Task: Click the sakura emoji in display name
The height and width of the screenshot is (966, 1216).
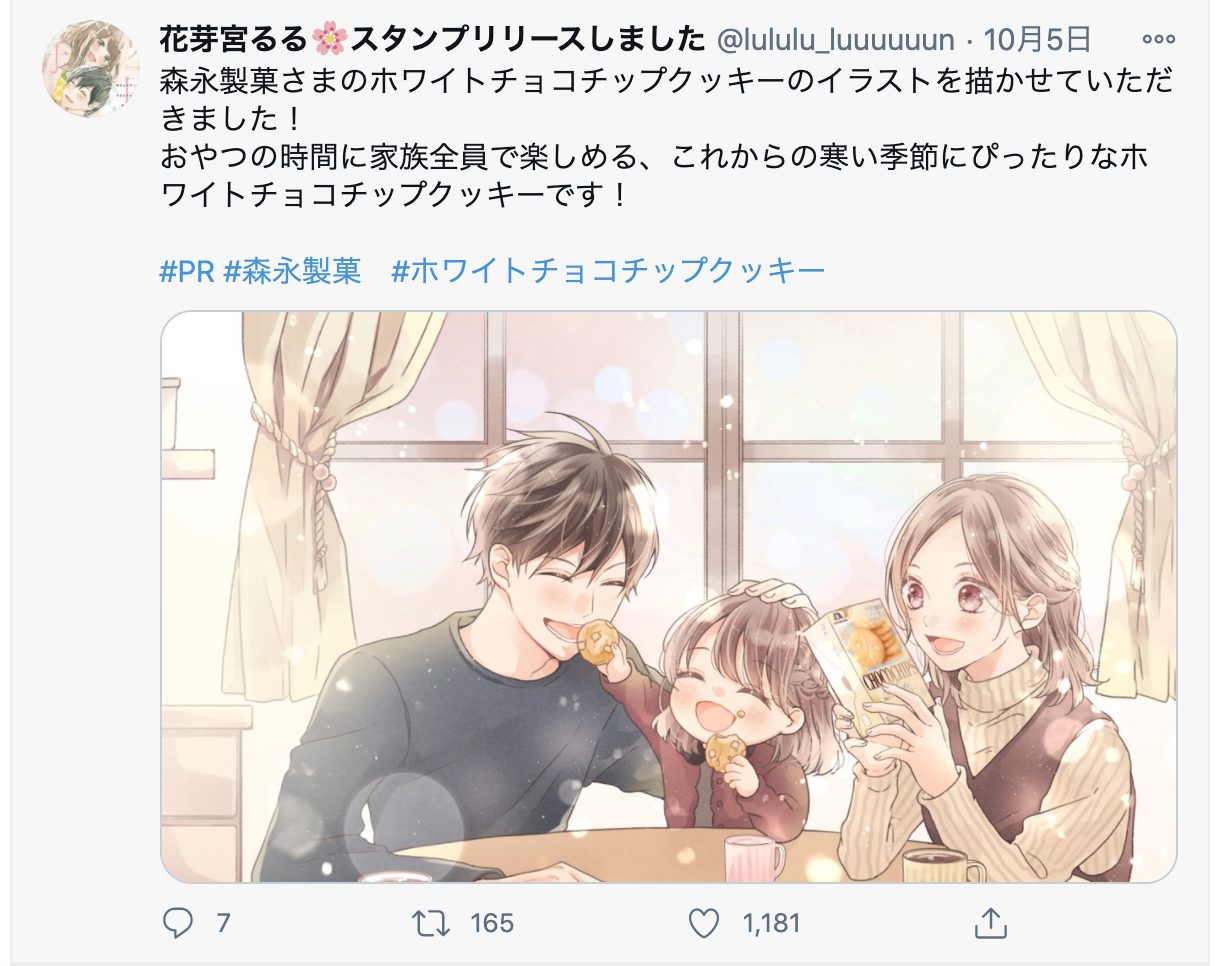Action: (326, 40)
